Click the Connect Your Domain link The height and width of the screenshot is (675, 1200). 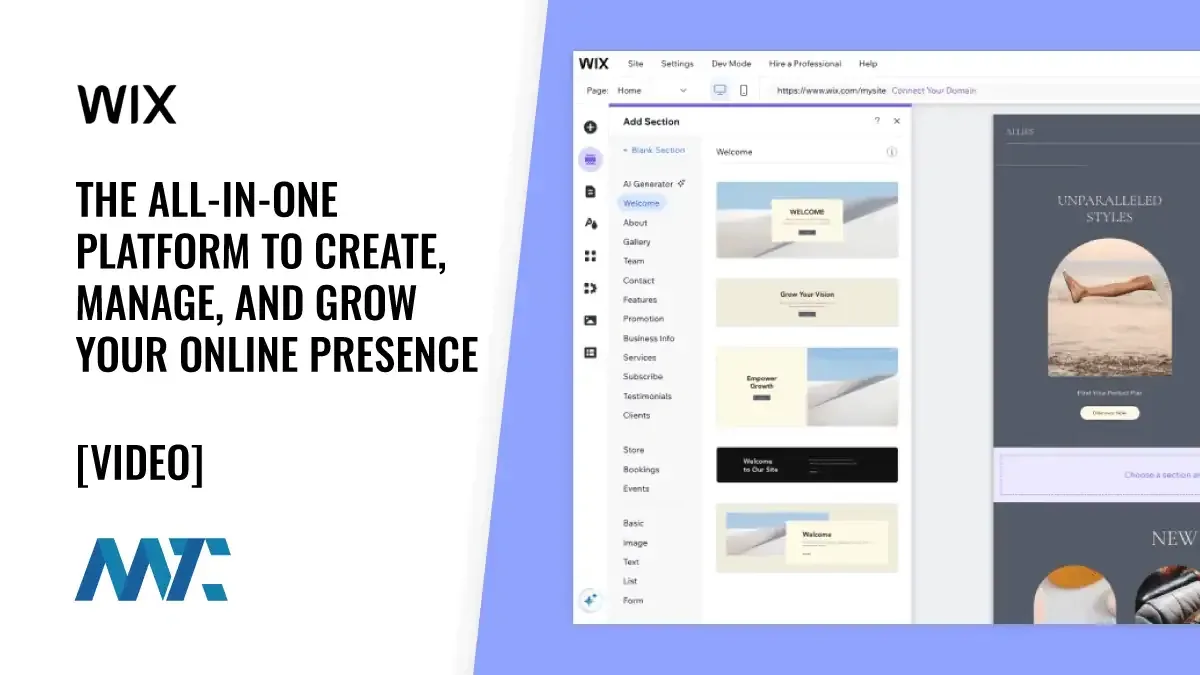pyautogui.click(x=934, y=90)
